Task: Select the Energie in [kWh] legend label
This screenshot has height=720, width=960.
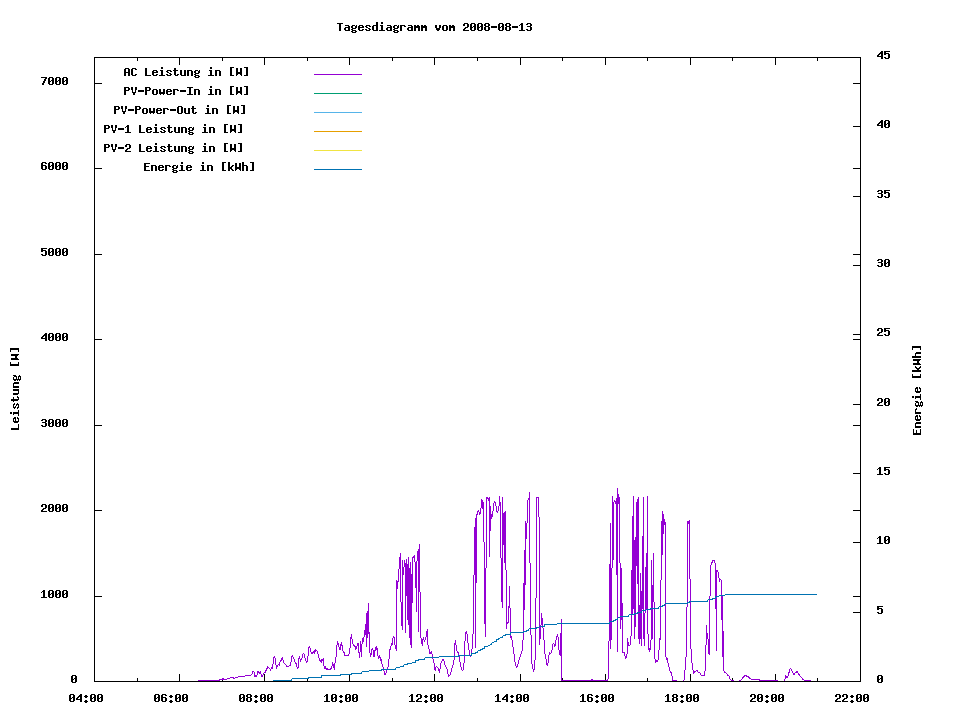Action: 199,167
